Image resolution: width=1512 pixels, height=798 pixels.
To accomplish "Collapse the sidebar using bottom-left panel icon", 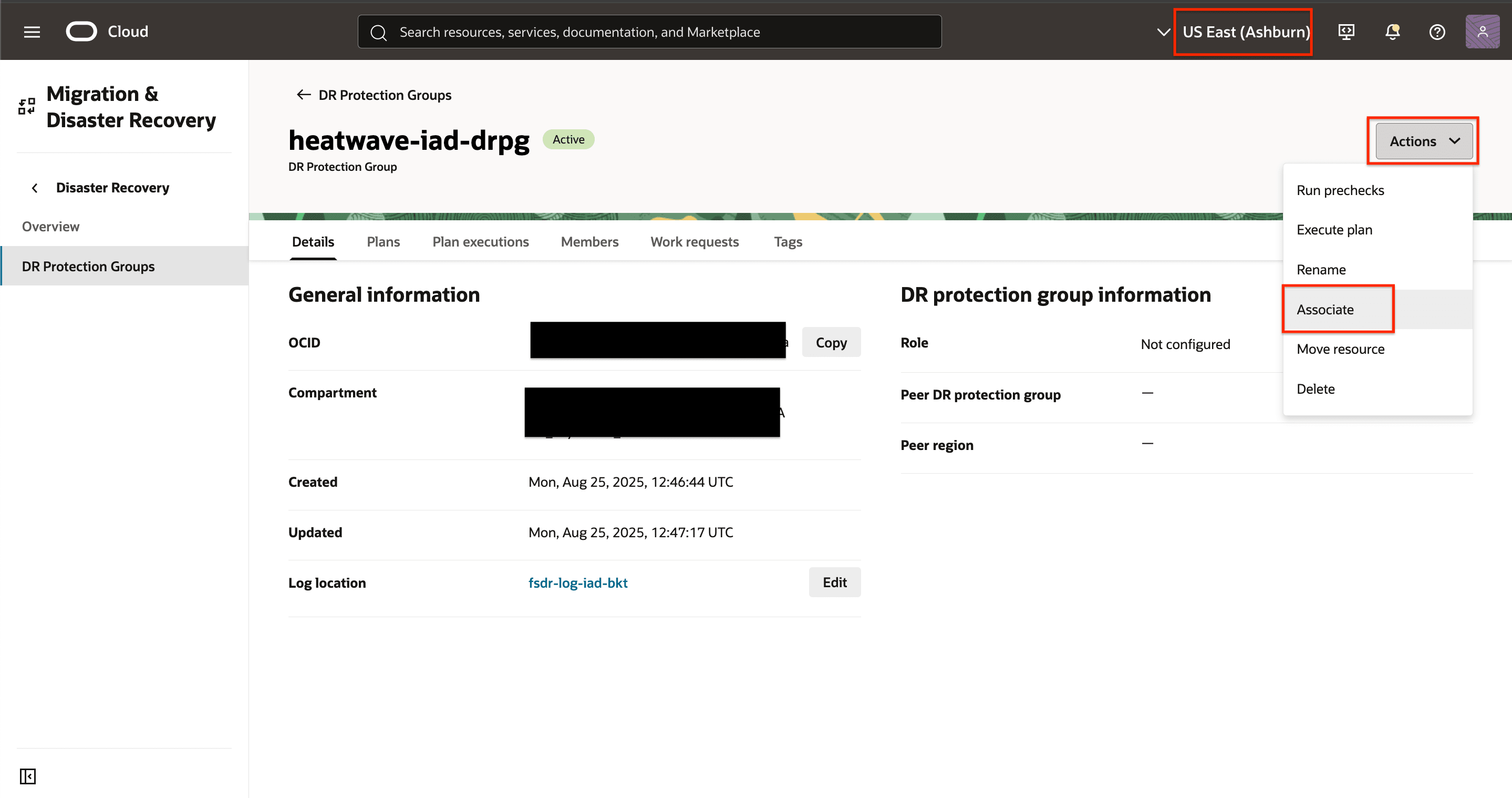I will pos(28,776).
